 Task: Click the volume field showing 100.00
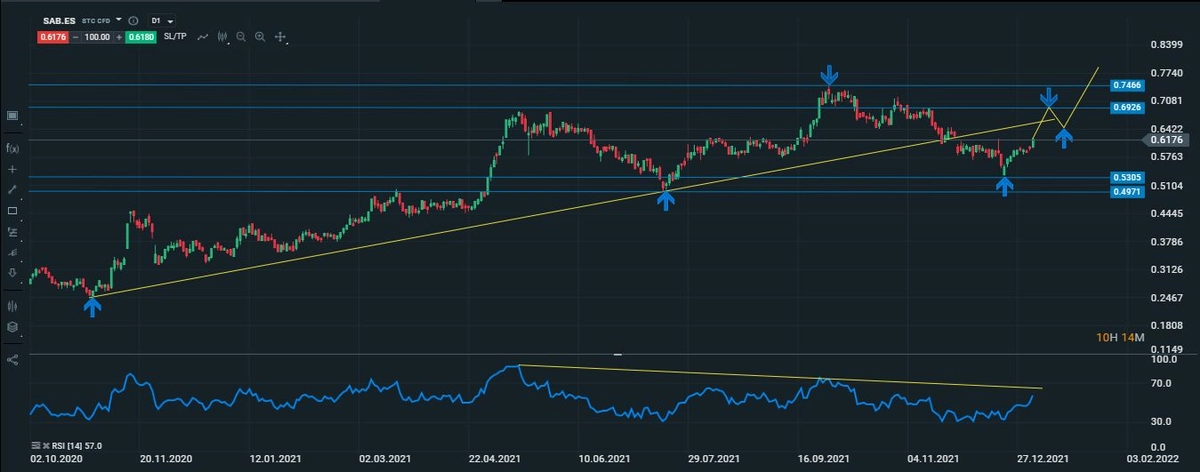[97, 37]
